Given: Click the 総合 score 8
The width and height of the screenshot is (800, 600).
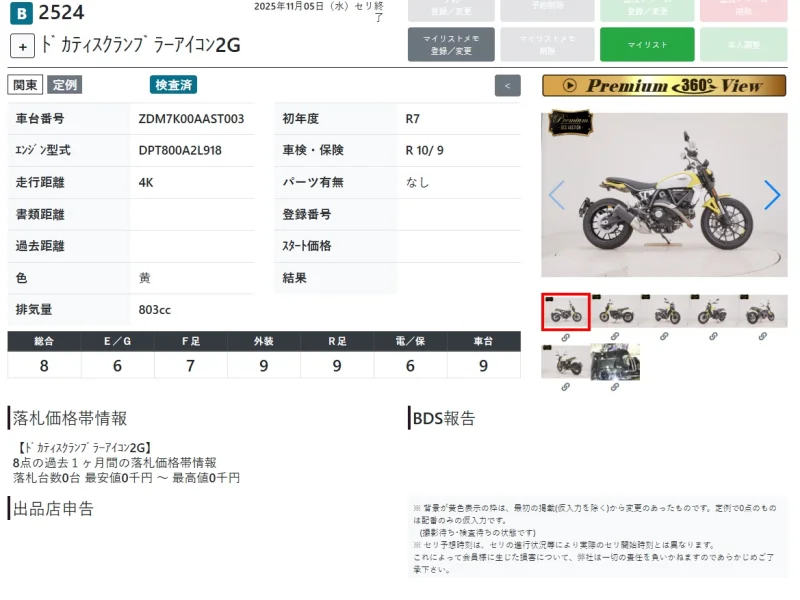Looking at the screenshot, I should [x=44, y=366].
